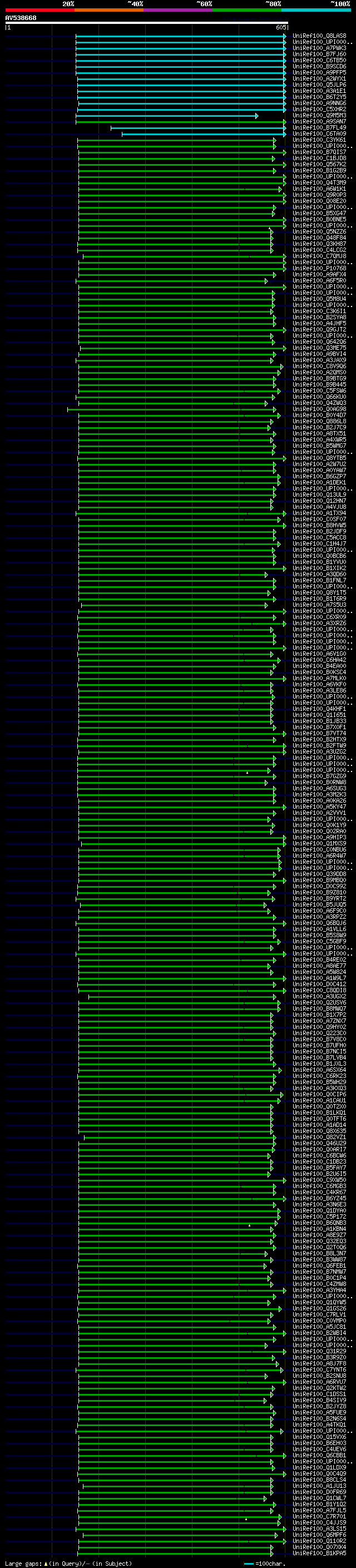Viewport: 356px width, 1568px height.
Task: Select hit UniRef100_Q66KU0
Action: coord(319,397)
